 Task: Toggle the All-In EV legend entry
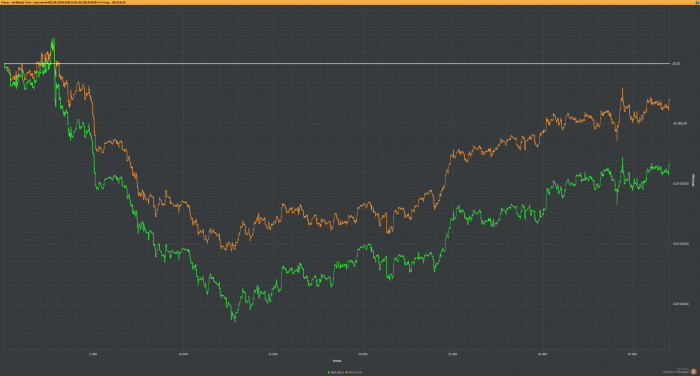coord(354,372)
